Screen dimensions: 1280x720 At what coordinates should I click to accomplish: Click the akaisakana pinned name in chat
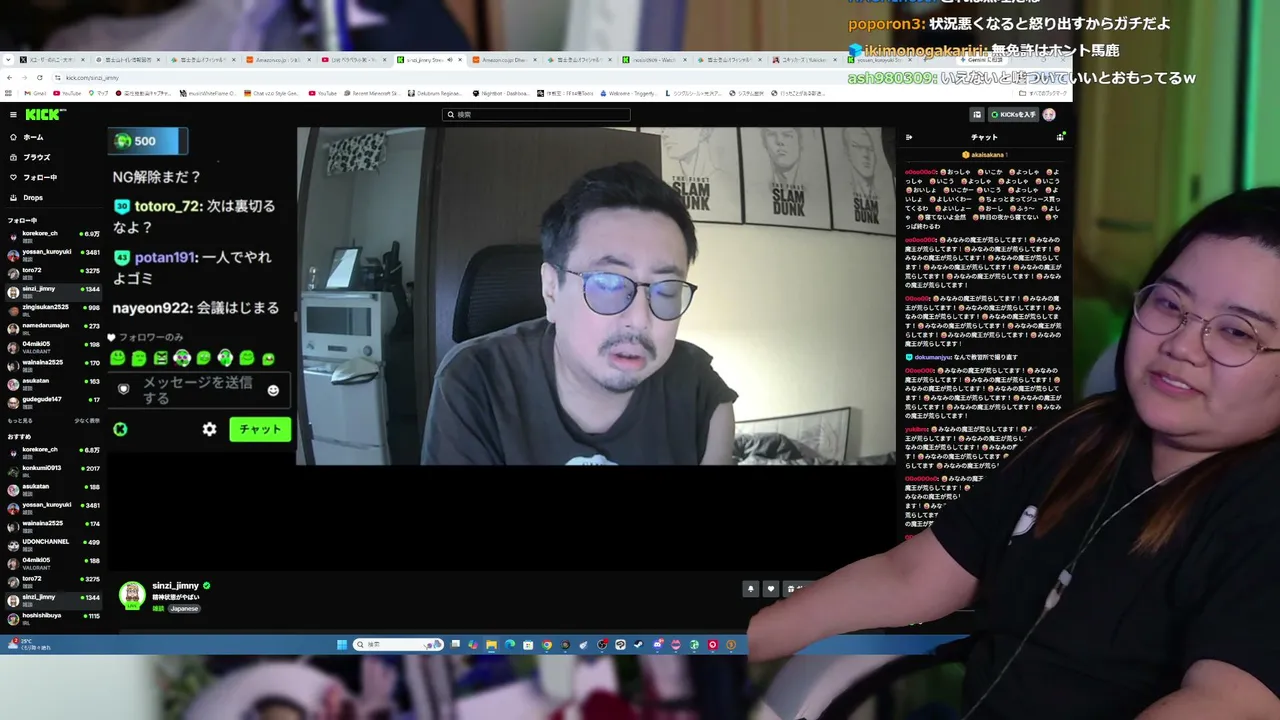(988, 155)
